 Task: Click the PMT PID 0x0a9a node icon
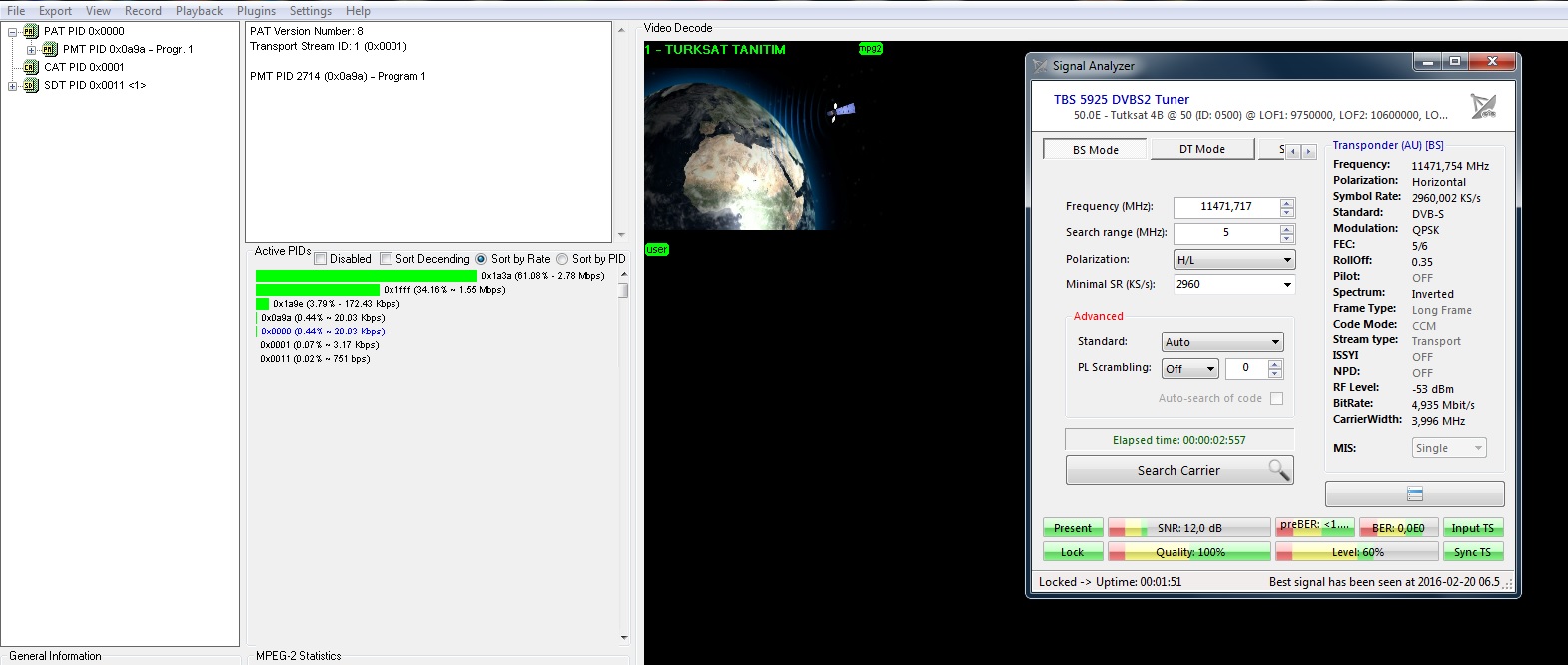pyautogui.click(x=50, y=49)
